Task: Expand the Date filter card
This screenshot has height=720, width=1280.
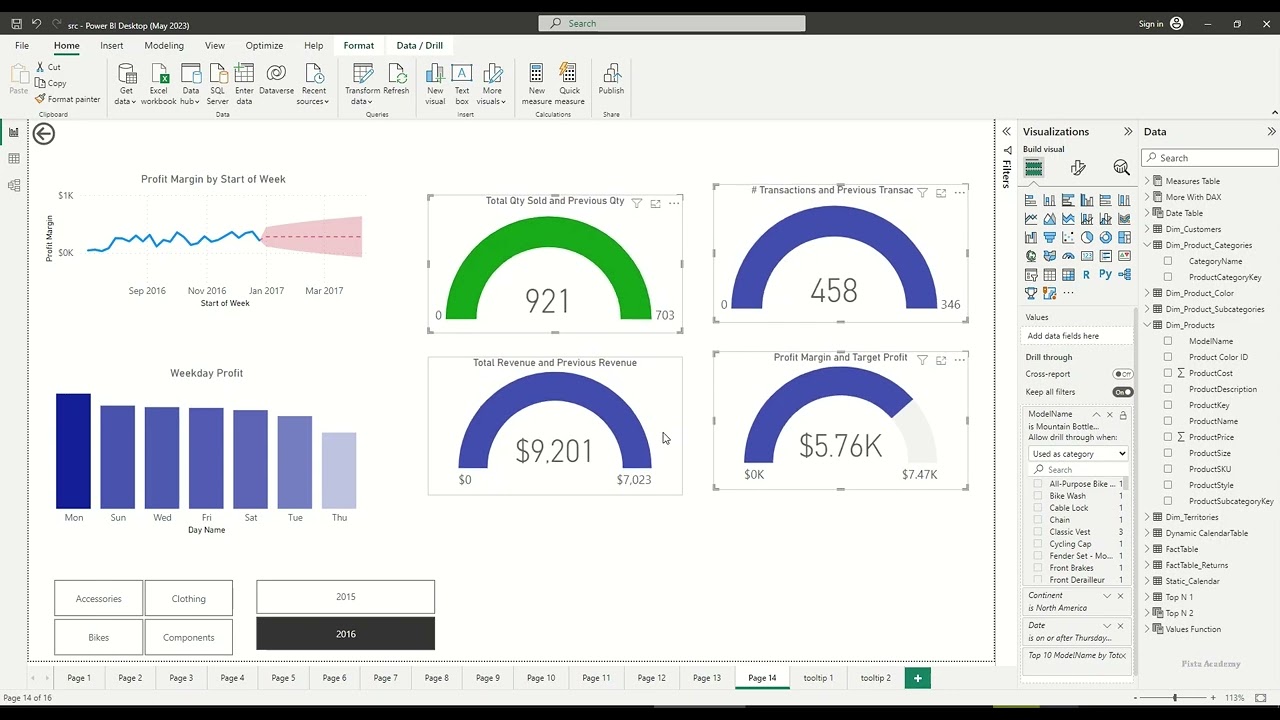Action: click(1107, 626)
